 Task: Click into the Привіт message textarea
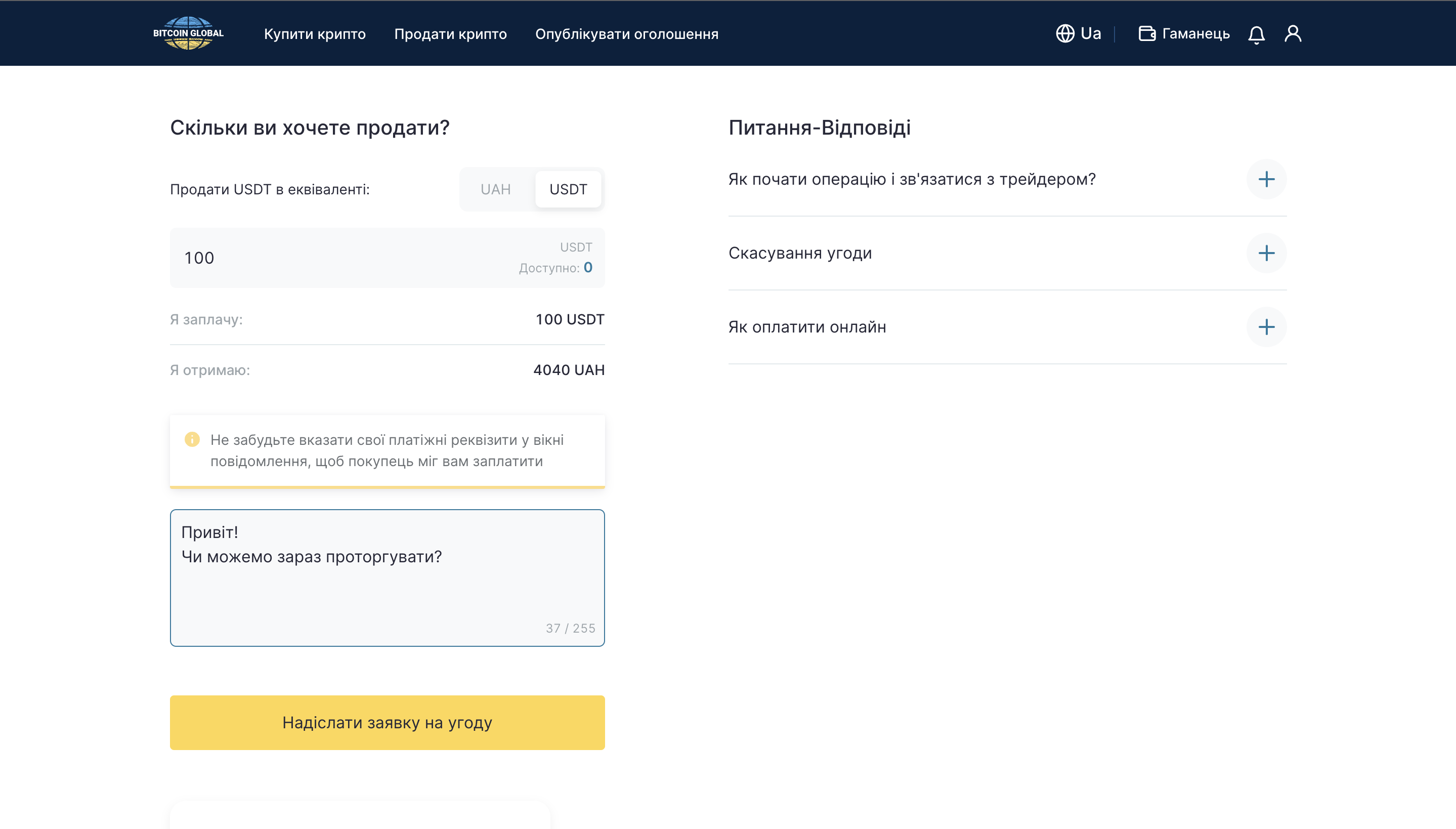387,578
